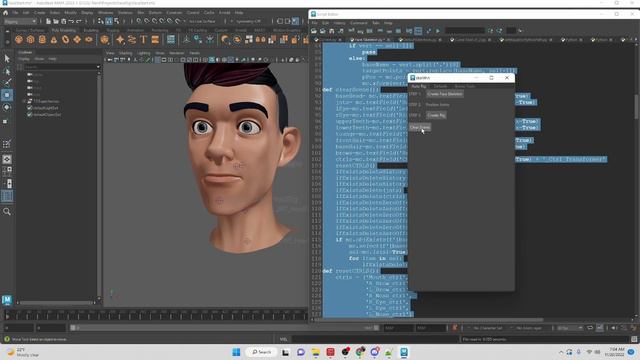The width and height of the screenshot is (640, 360).
Task: Click the Script Editor execute play icon
Action: (438, 31)
